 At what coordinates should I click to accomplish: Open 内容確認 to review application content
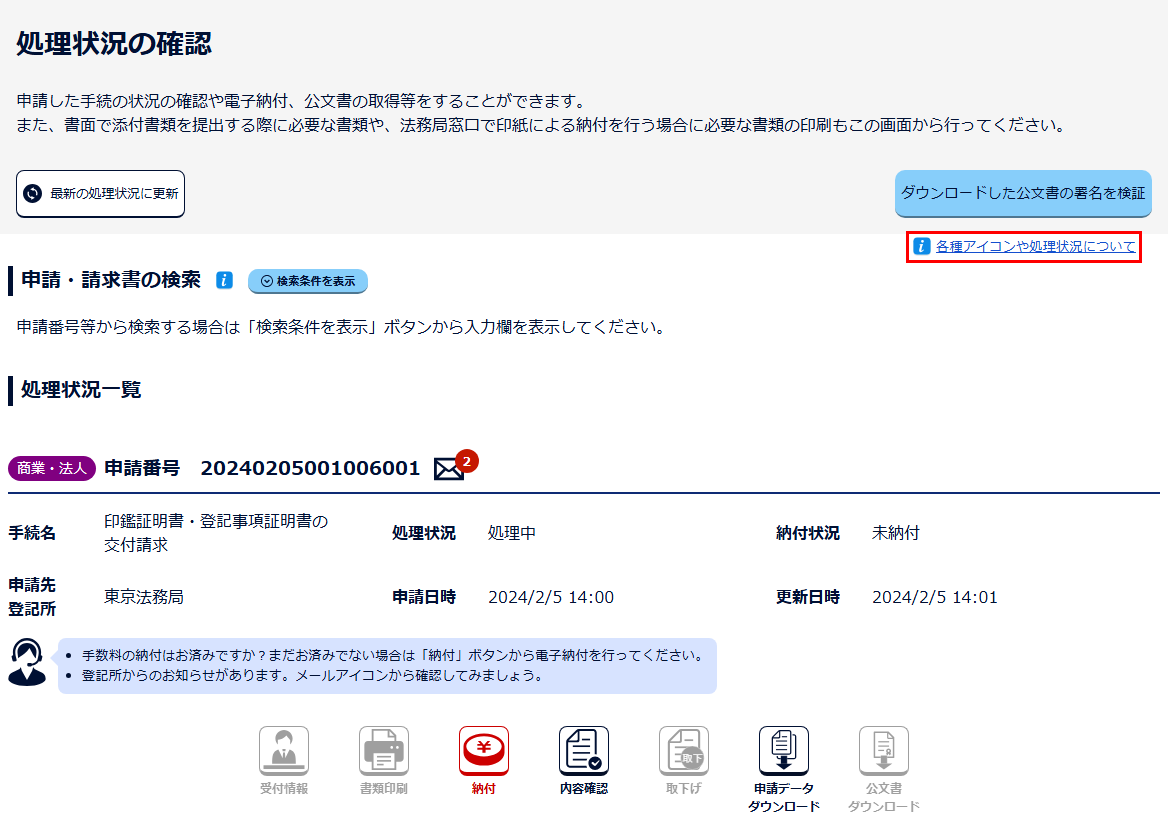click(x=584, y=751)
